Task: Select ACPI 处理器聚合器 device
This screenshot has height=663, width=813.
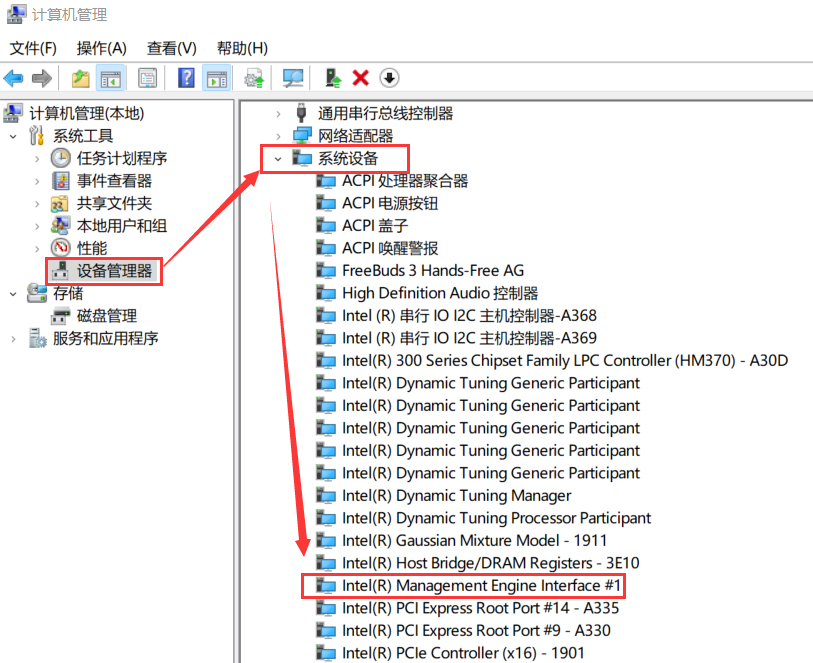Action: pyautogui.click(x=405, y=181)
